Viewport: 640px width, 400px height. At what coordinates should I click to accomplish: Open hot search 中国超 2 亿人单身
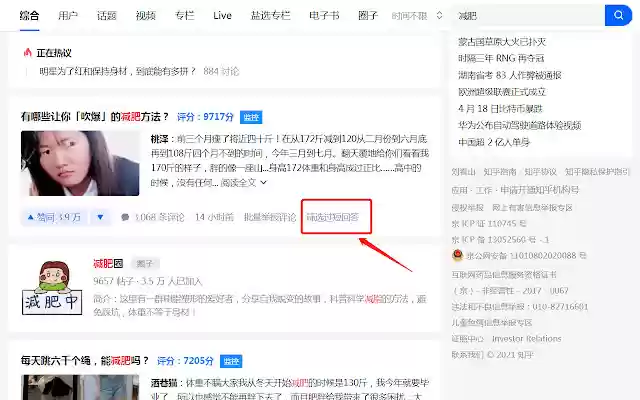(x=494, y=142)
